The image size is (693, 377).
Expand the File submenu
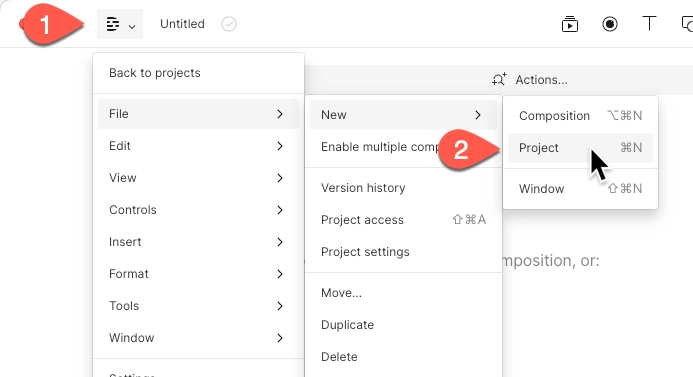(x=198, y=114)
